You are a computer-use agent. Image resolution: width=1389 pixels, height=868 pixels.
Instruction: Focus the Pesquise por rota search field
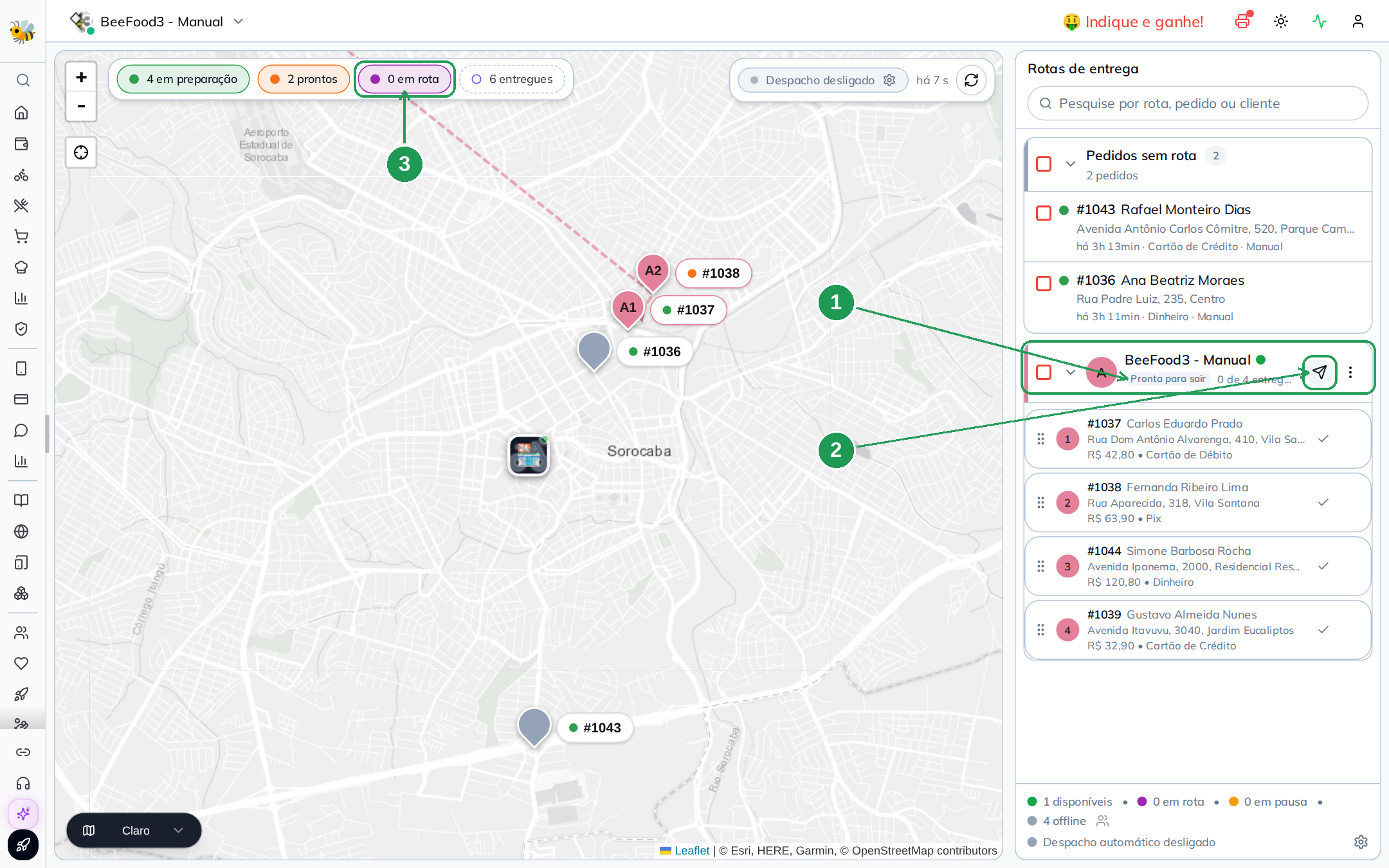1197,104
